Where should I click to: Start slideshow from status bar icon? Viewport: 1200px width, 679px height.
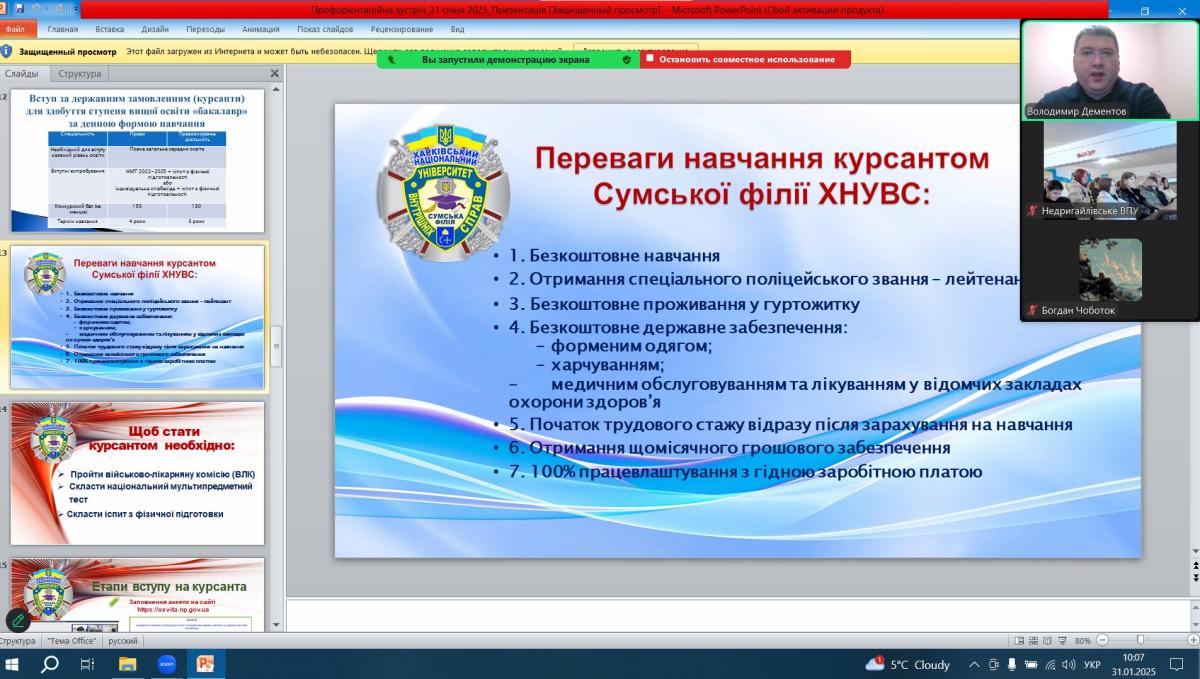pyautogui.click(x=1061, y=640)
